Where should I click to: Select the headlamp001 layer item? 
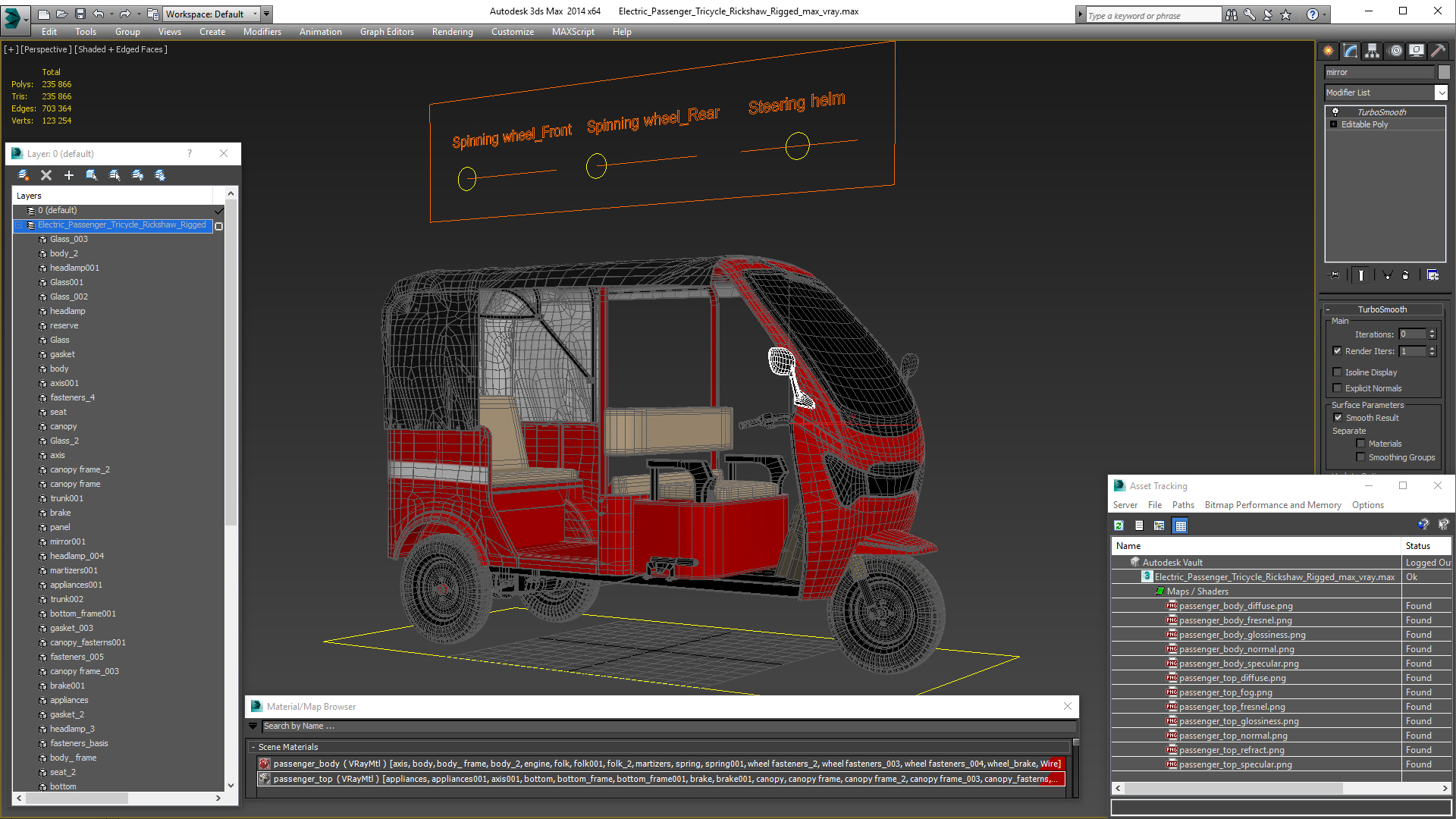(74, 268)
